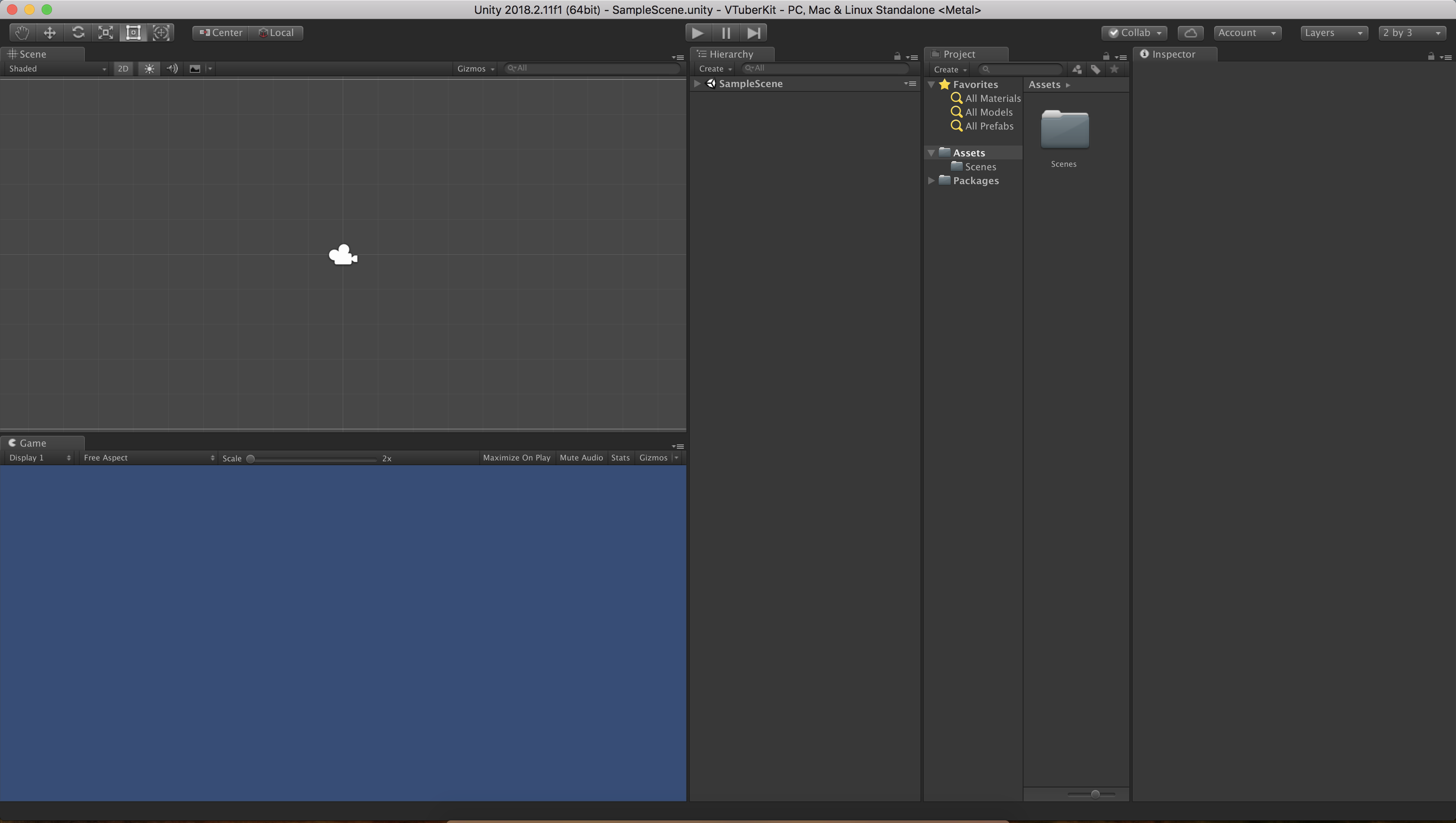Open Scenes folder thumbnail
The height and width of the screenshot is (823, 1456).
click(x=1065, y=130)
